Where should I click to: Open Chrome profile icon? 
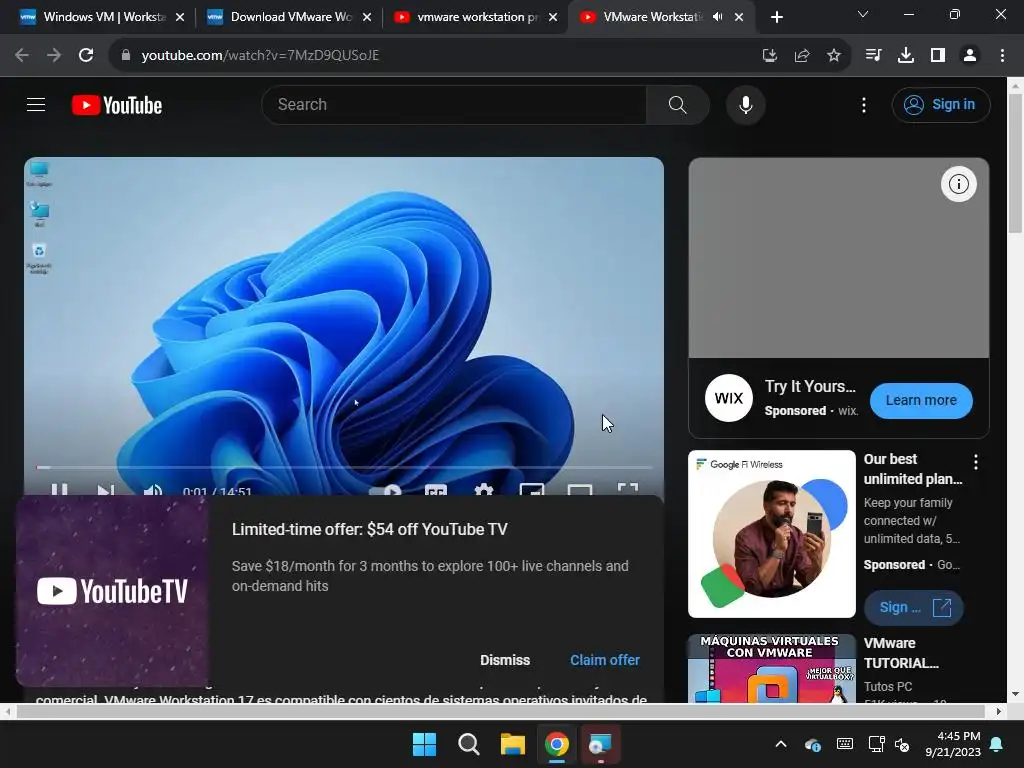pos(970,55)
